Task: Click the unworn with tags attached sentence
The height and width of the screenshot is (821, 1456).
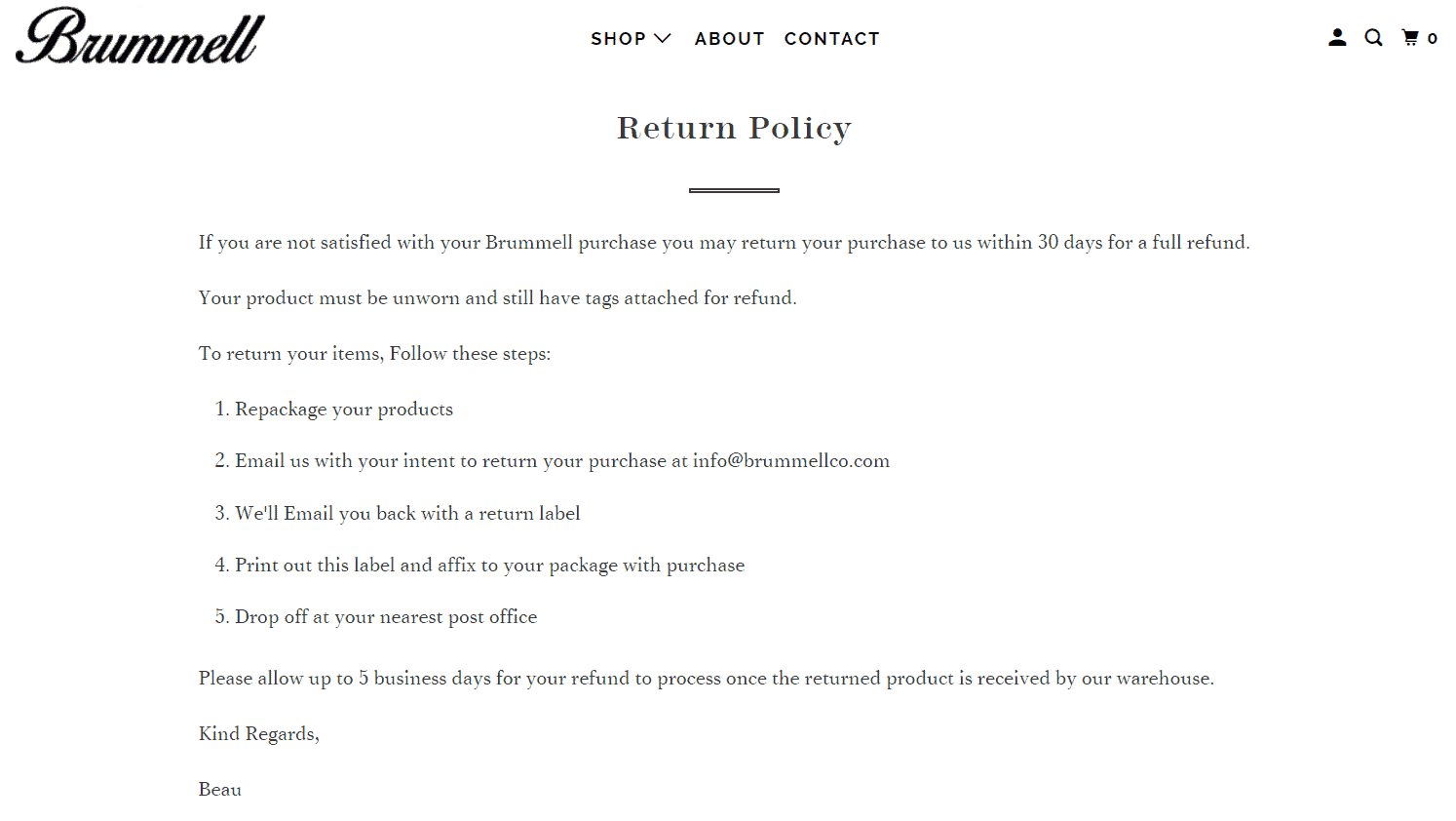Action: point(497,298)
